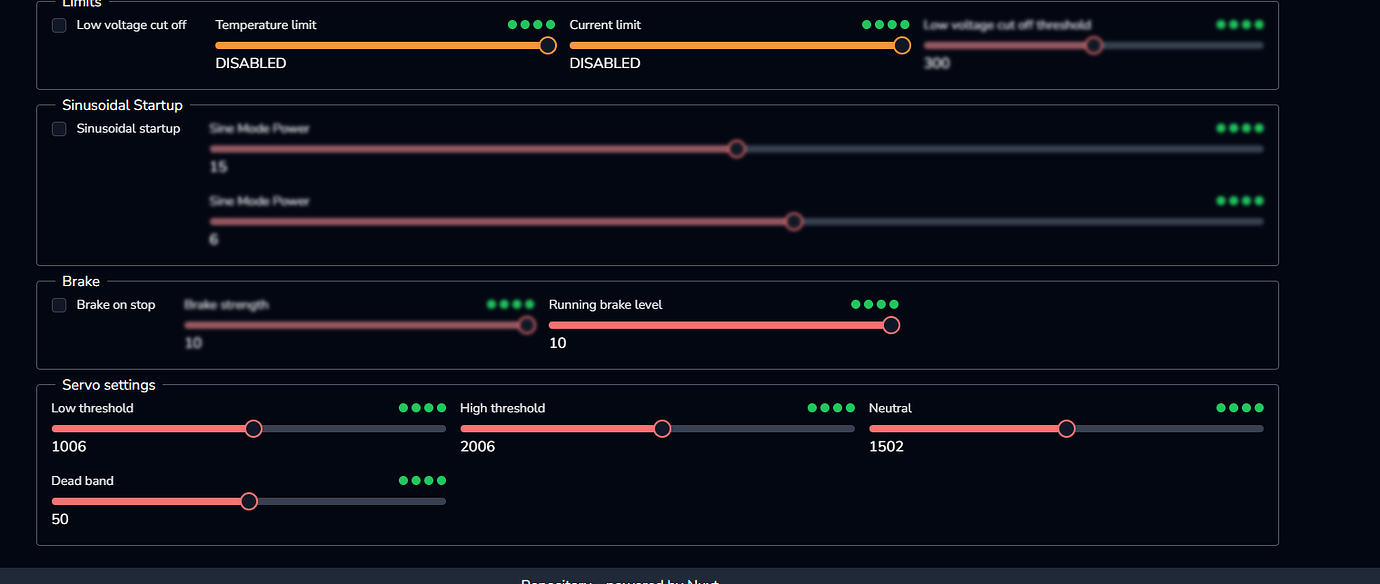Check the Sinusoidal startup checkbox
Viewport: 1380px width, 584px height.
59,128
